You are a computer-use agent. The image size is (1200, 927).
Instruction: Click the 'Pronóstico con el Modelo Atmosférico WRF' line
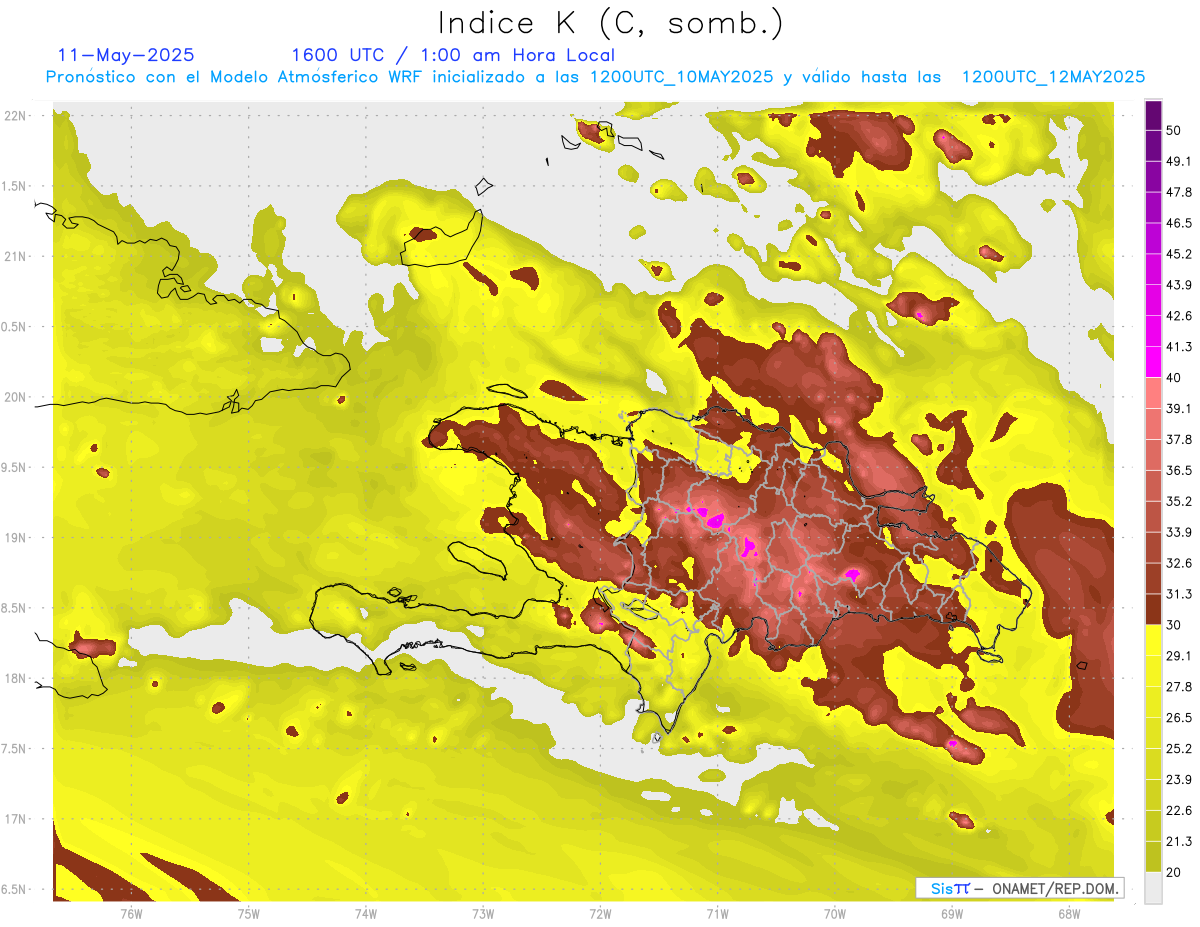(594, 77)
